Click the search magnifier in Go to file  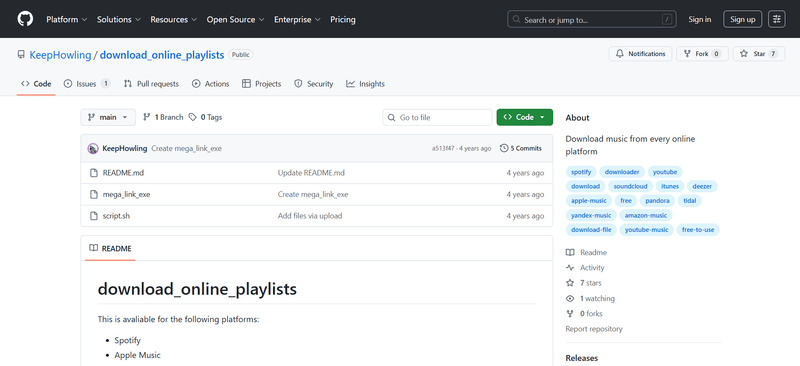coord(391,117)
